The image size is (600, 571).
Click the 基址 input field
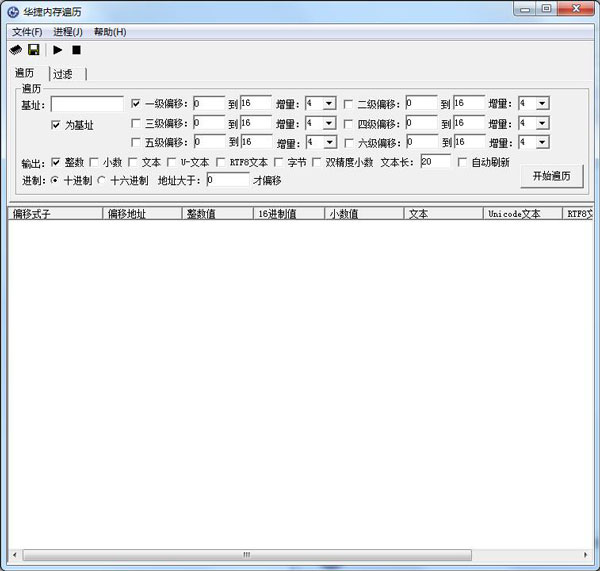click(87, 104)
